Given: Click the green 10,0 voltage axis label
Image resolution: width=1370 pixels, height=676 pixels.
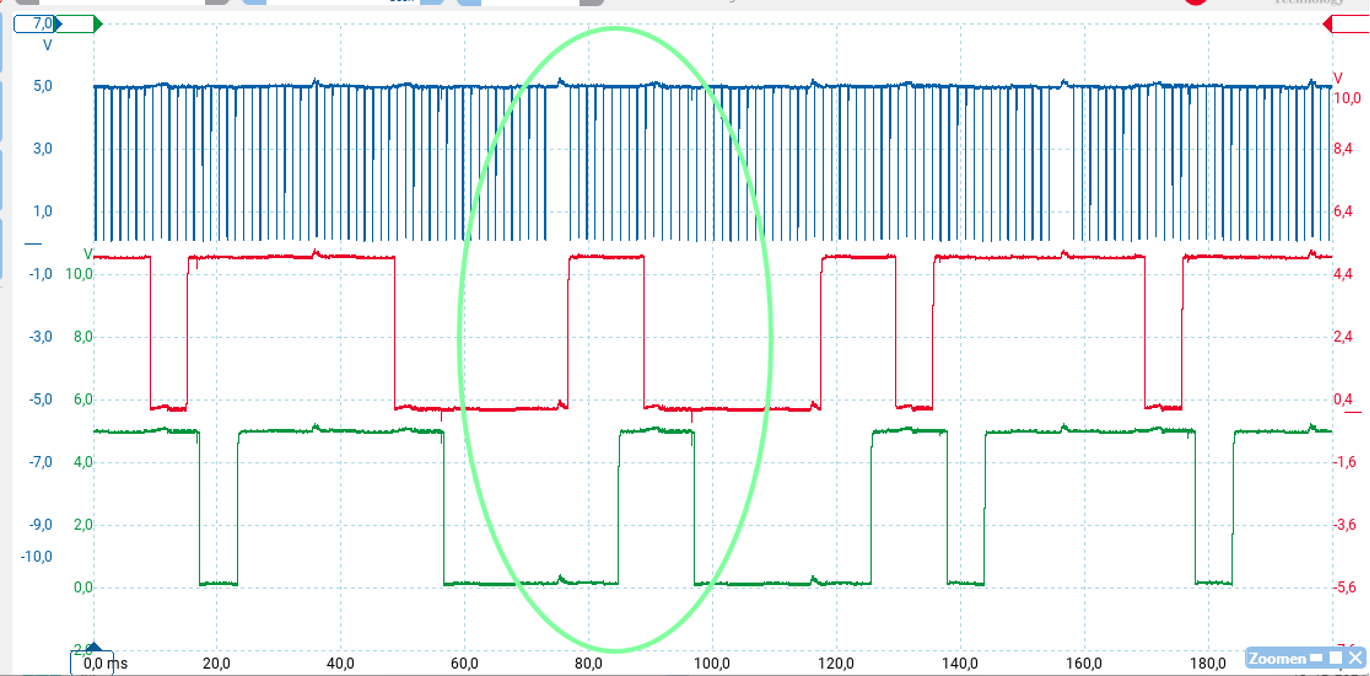Looking at the screenshot, I should click(79, 273).
